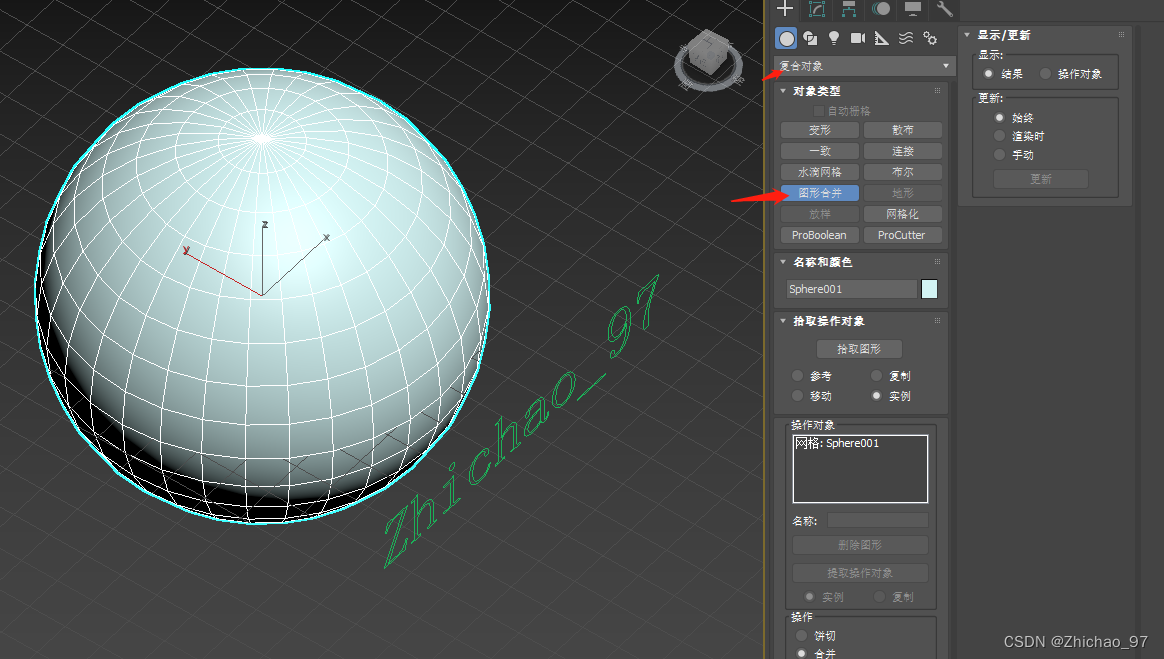
Task: Open the Motion panel tab
Action: 880,9
